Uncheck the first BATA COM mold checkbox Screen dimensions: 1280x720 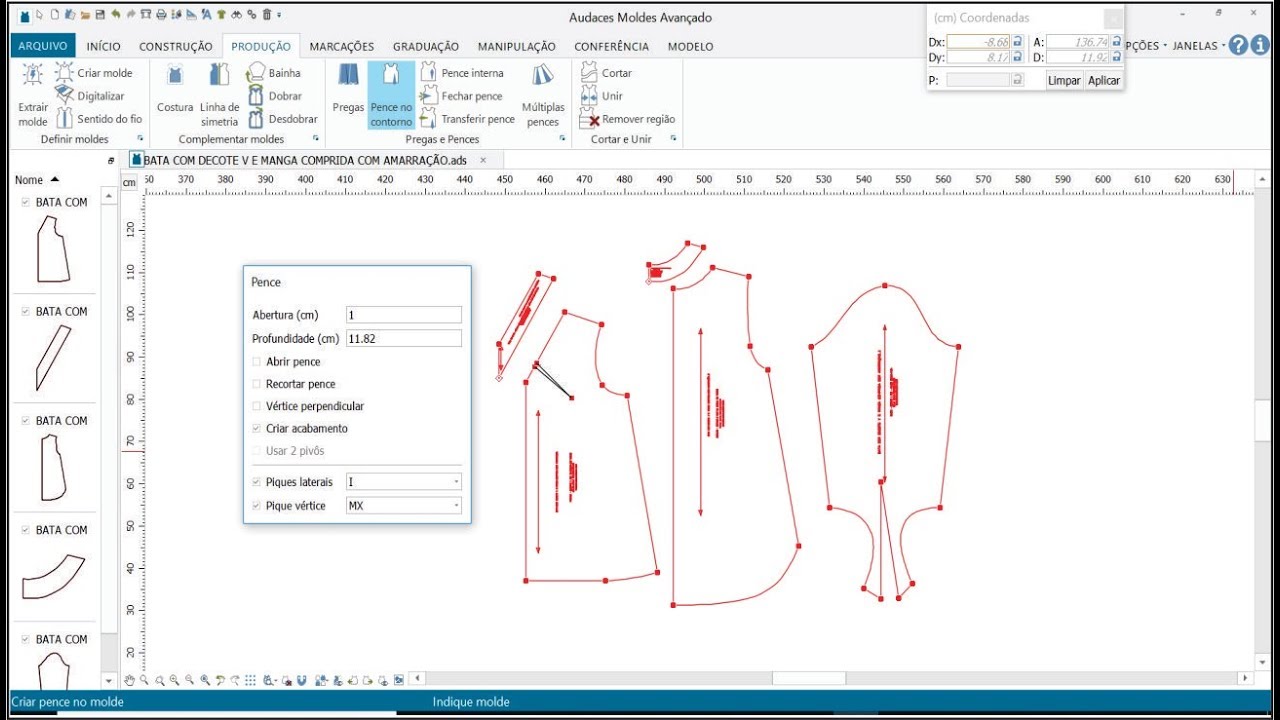click(25, 202)
